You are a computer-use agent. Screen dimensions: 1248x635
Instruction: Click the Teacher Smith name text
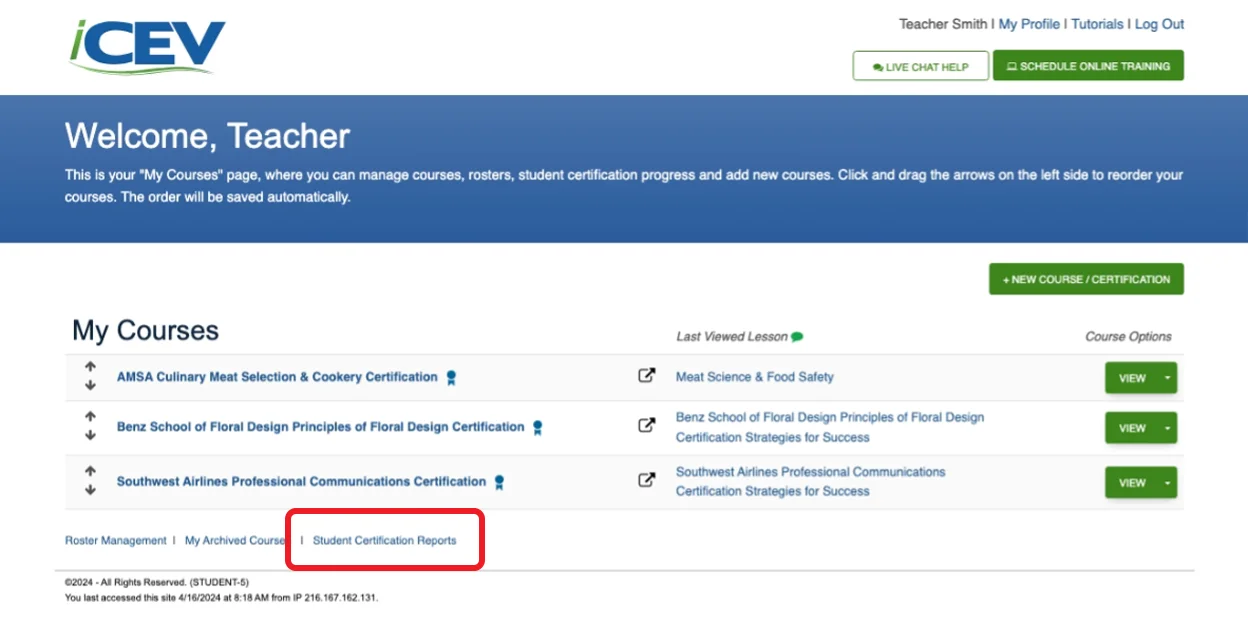(943, 24)
